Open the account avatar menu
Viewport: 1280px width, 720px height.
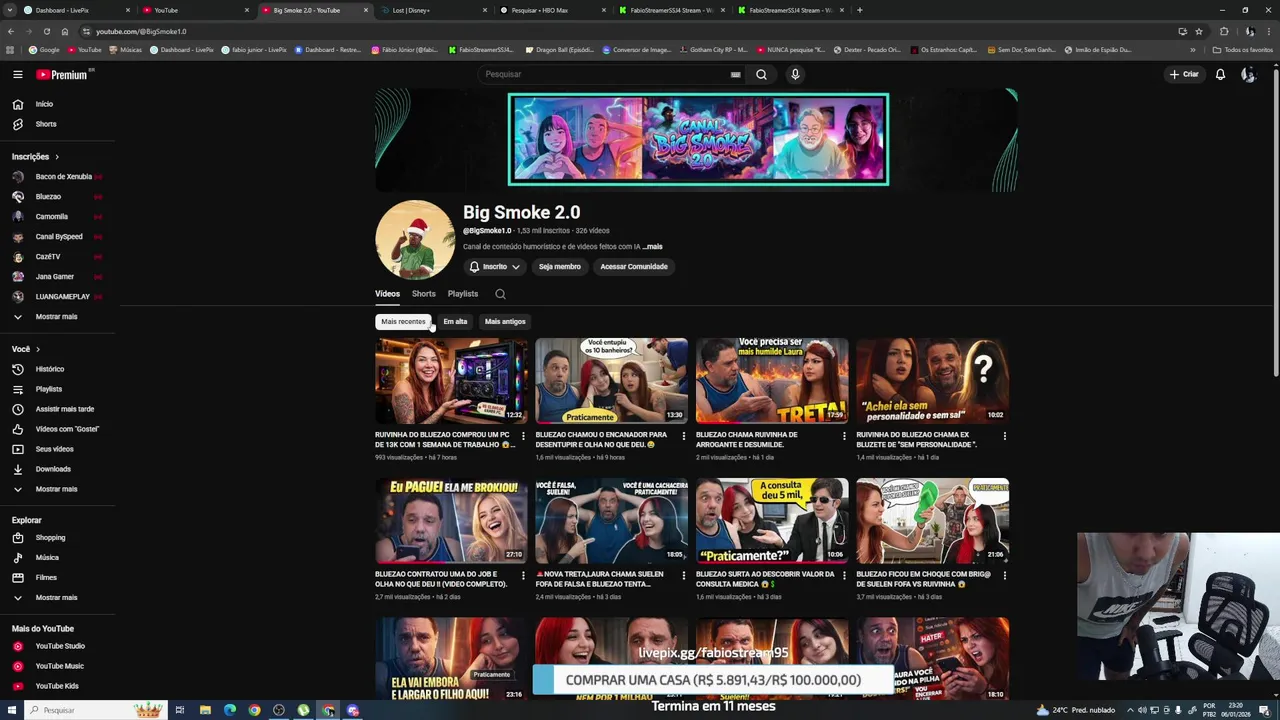click(1248, 74)
